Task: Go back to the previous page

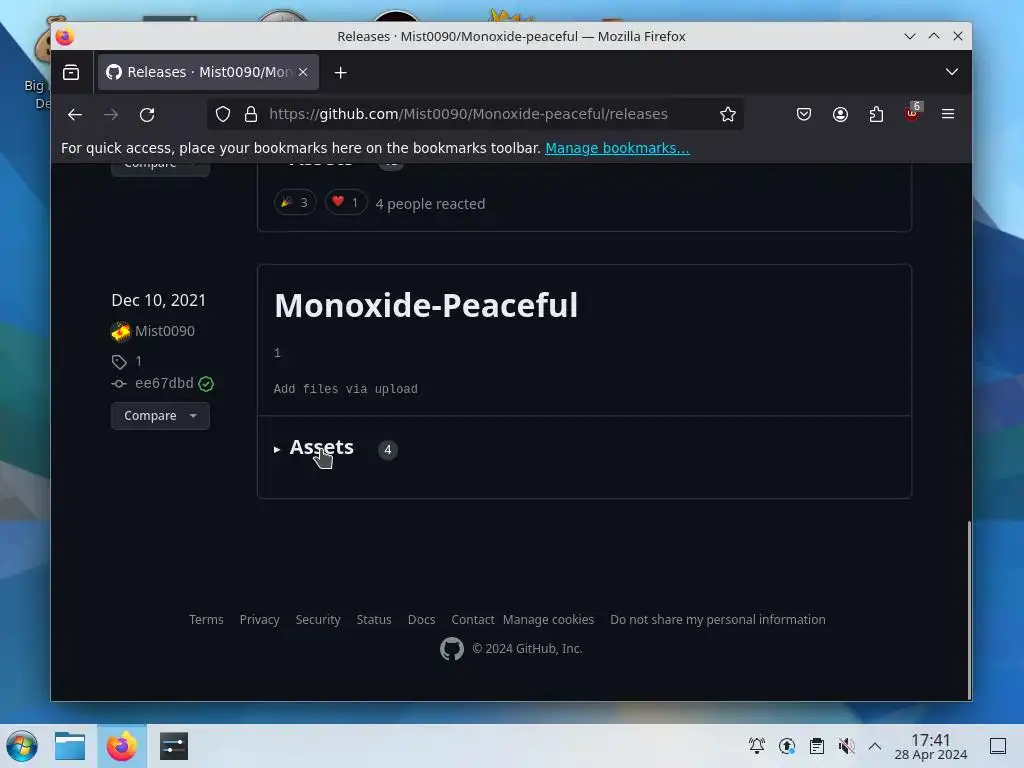Action: (75, 115)
